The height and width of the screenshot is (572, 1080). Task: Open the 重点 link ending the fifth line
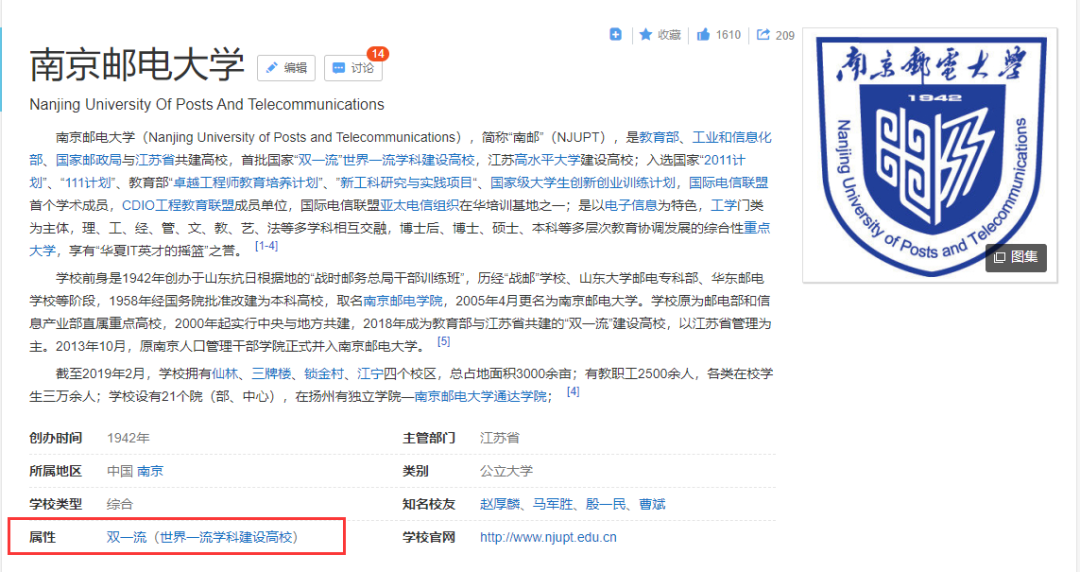tap(757, 228)
